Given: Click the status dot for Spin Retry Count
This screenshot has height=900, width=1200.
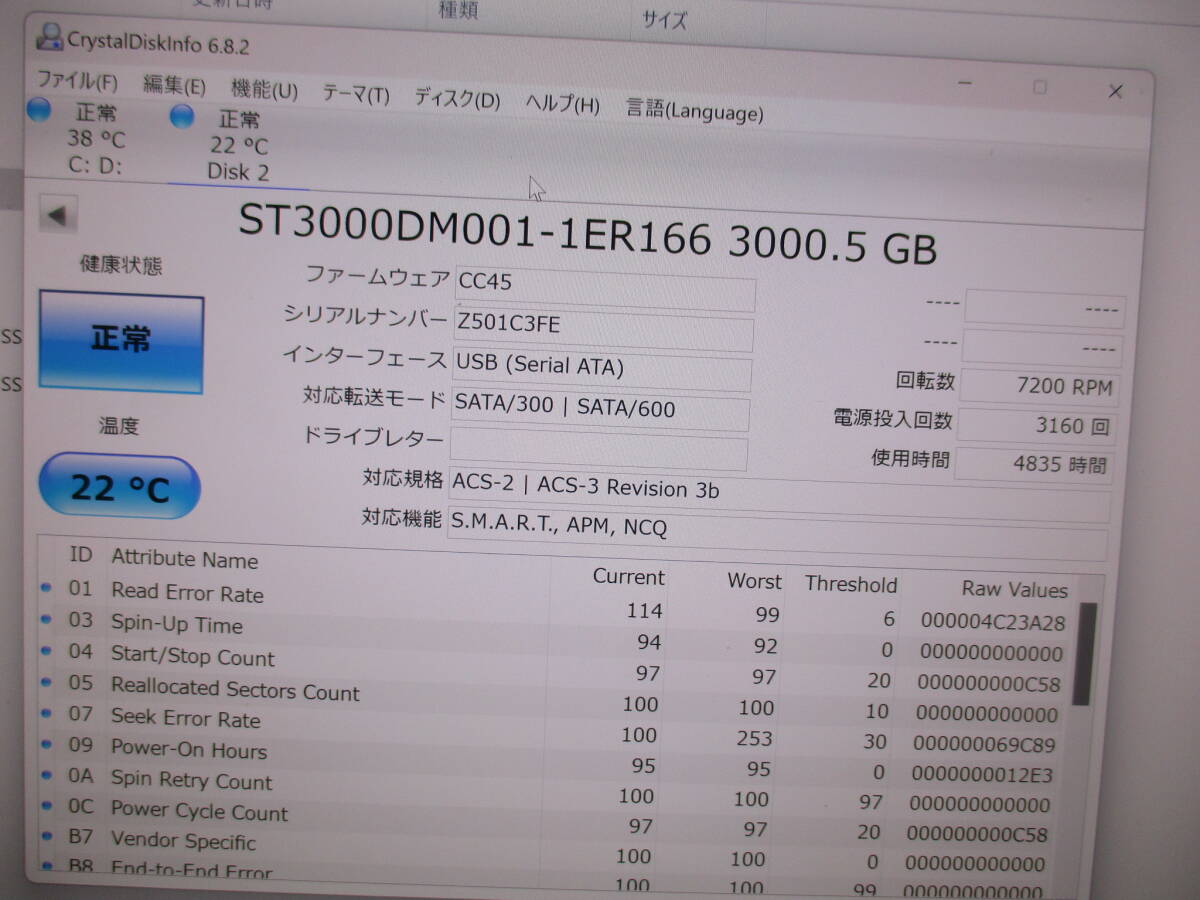Looking at the screenshot, I should [x=46, y=774].
